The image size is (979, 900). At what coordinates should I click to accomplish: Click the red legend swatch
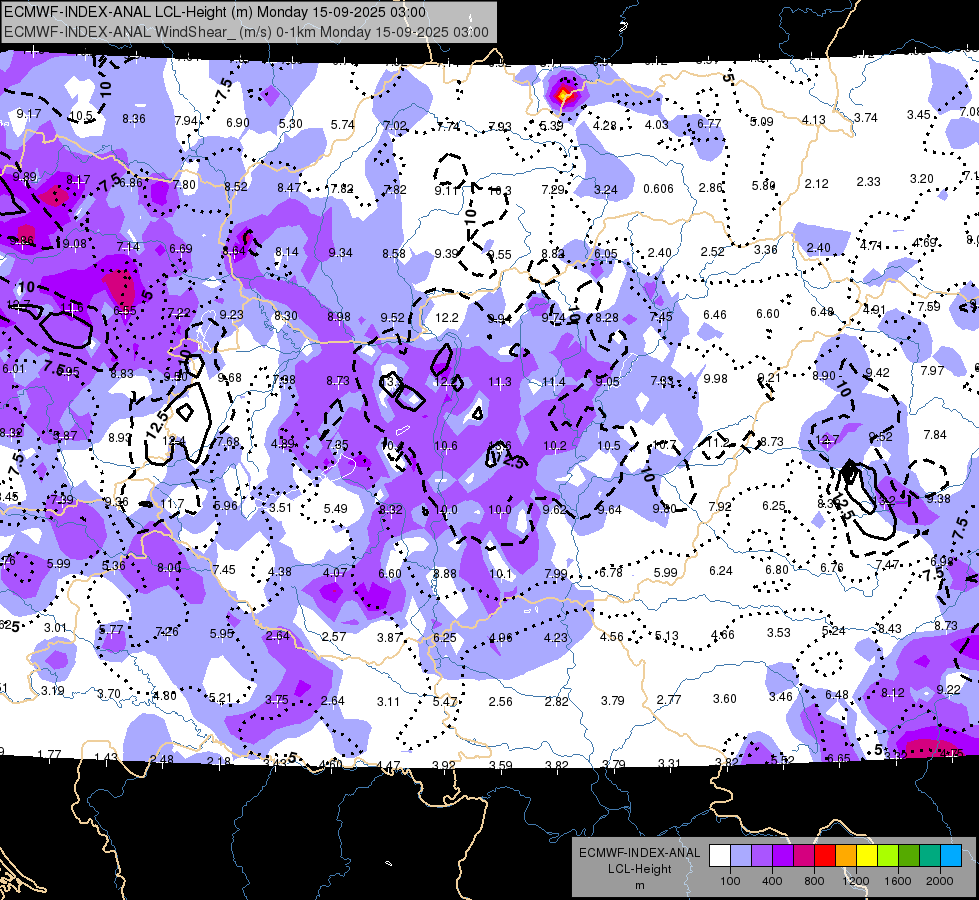[x=825, y=856]
